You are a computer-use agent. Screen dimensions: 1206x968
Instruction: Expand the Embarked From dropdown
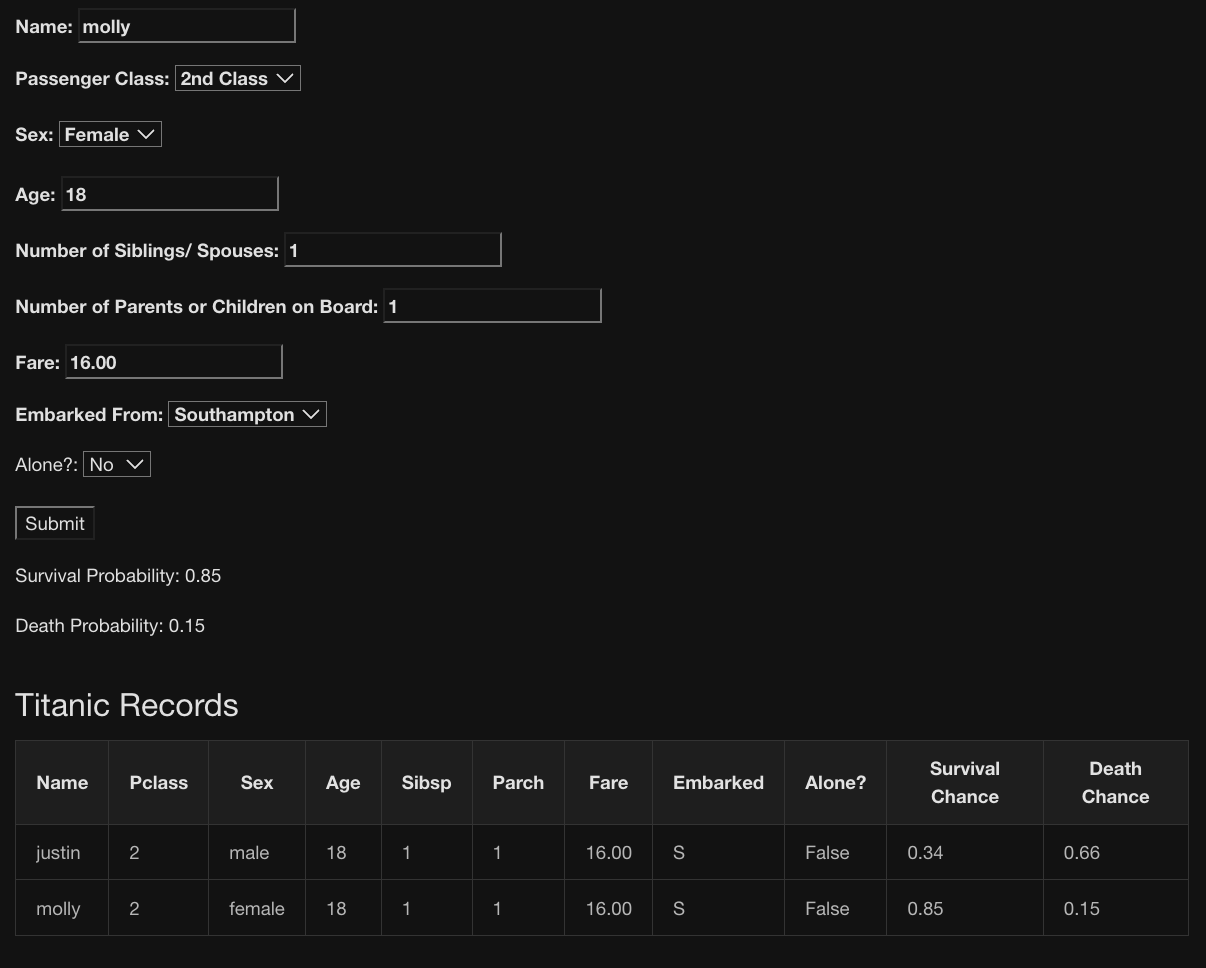(x=247, y=414)
